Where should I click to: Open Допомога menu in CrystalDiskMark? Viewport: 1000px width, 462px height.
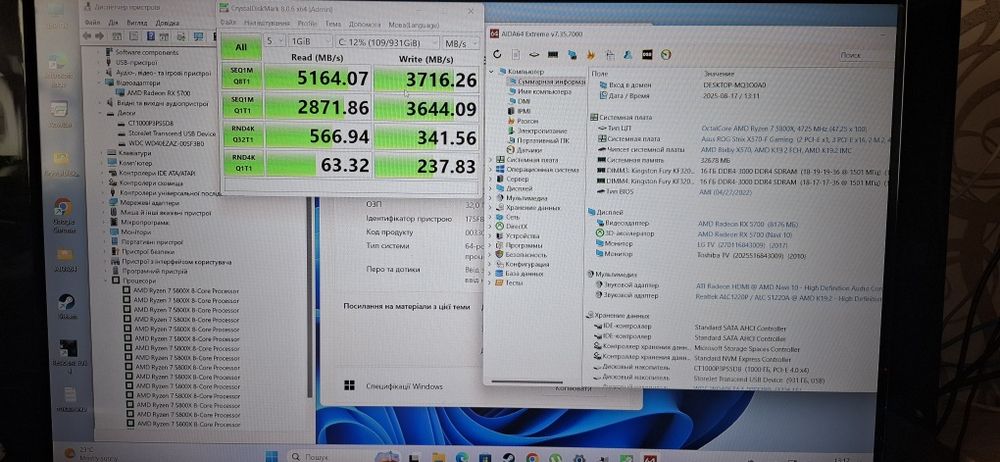pos(364,25)
